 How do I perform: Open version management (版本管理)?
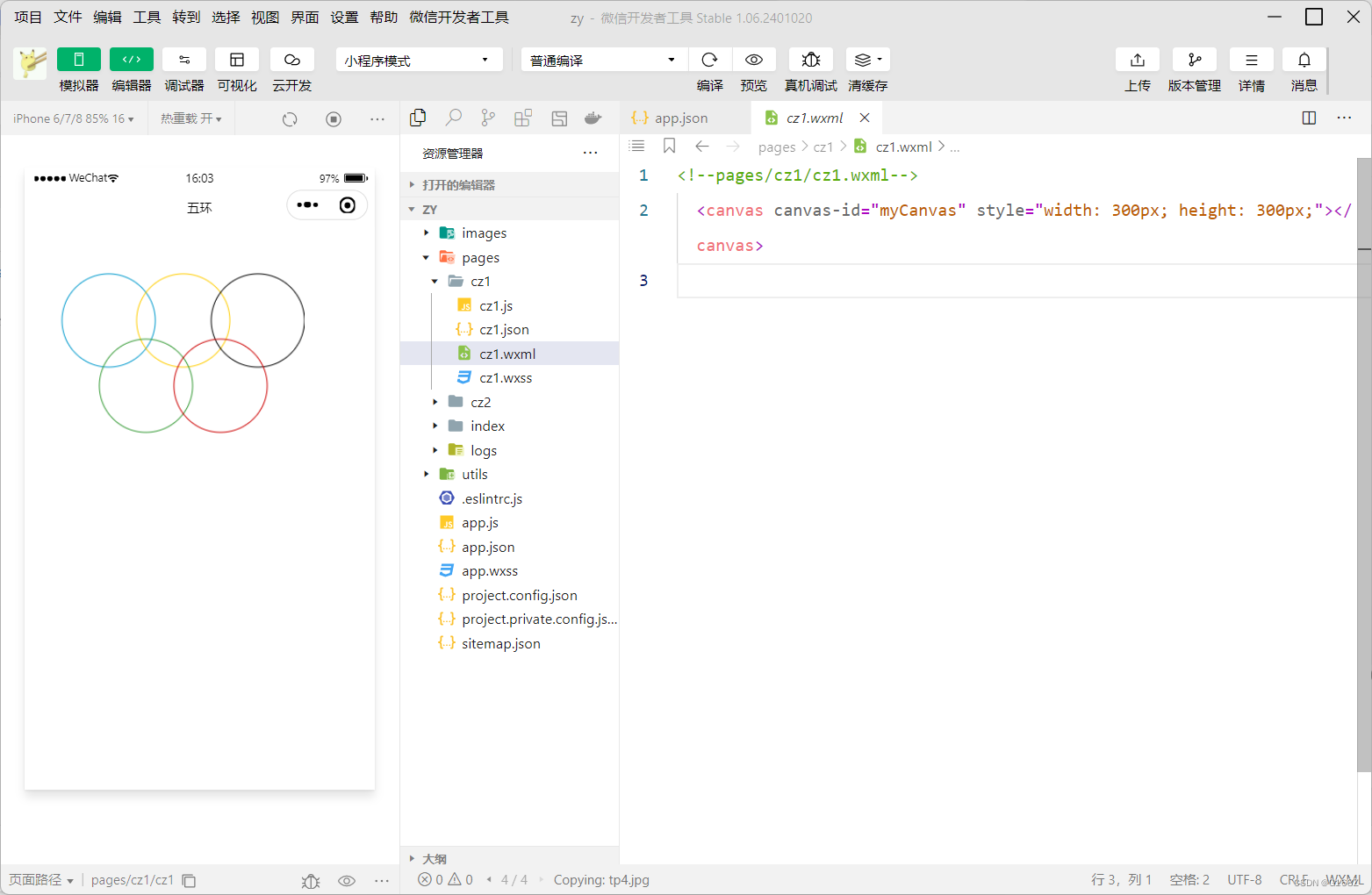(1195, 60)
